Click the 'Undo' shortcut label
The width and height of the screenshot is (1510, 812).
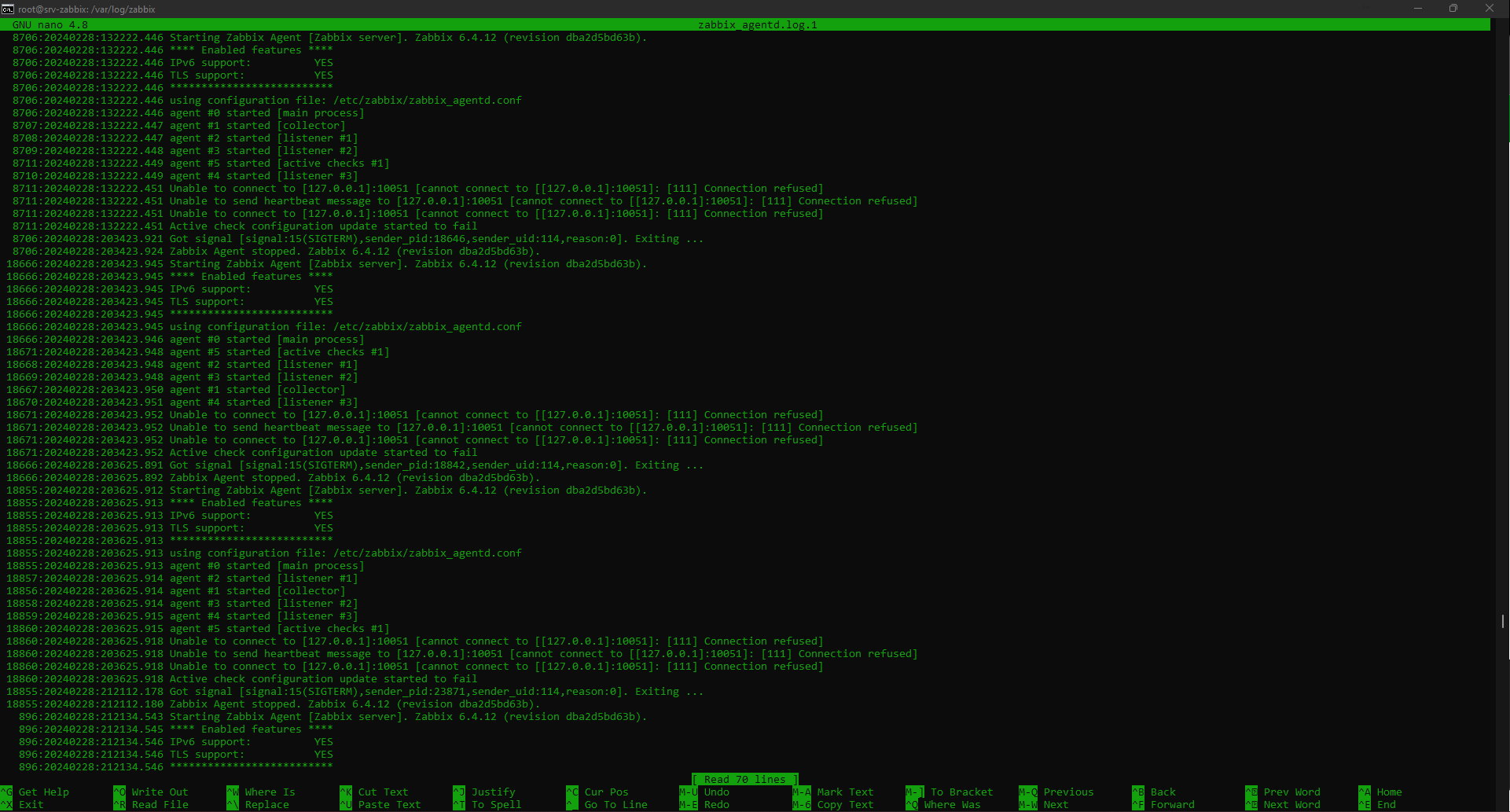[x=717, y=792]
